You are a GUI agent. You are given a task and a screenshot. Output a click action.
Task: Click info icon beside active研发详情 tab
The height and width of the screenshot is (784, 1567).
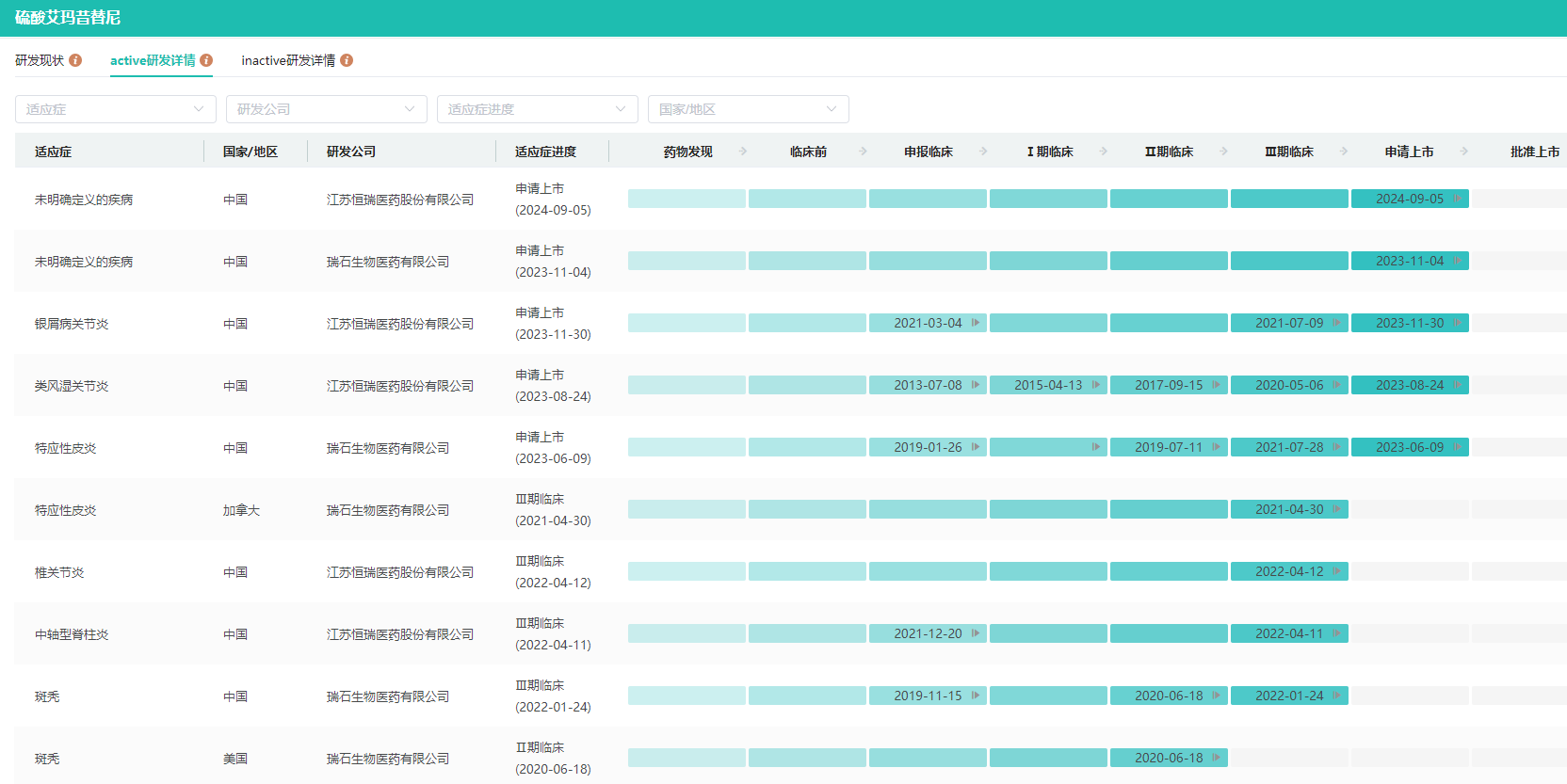coord(206,60)
